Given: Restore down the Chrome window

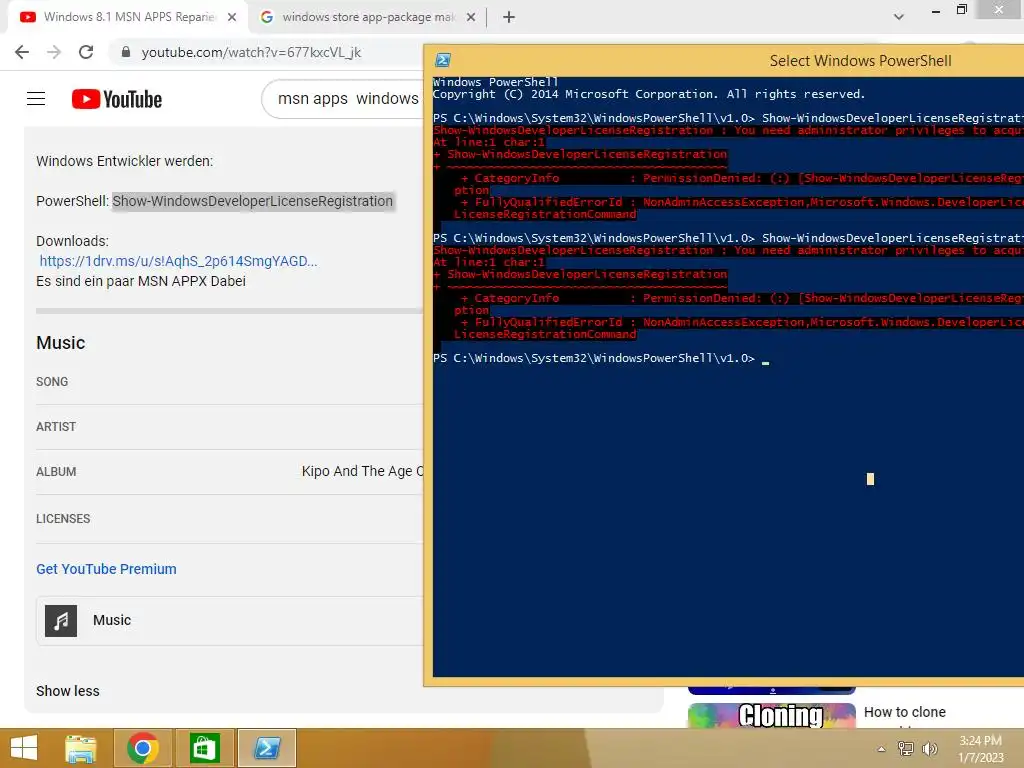Looking at the screenshot, I should 962,9.
